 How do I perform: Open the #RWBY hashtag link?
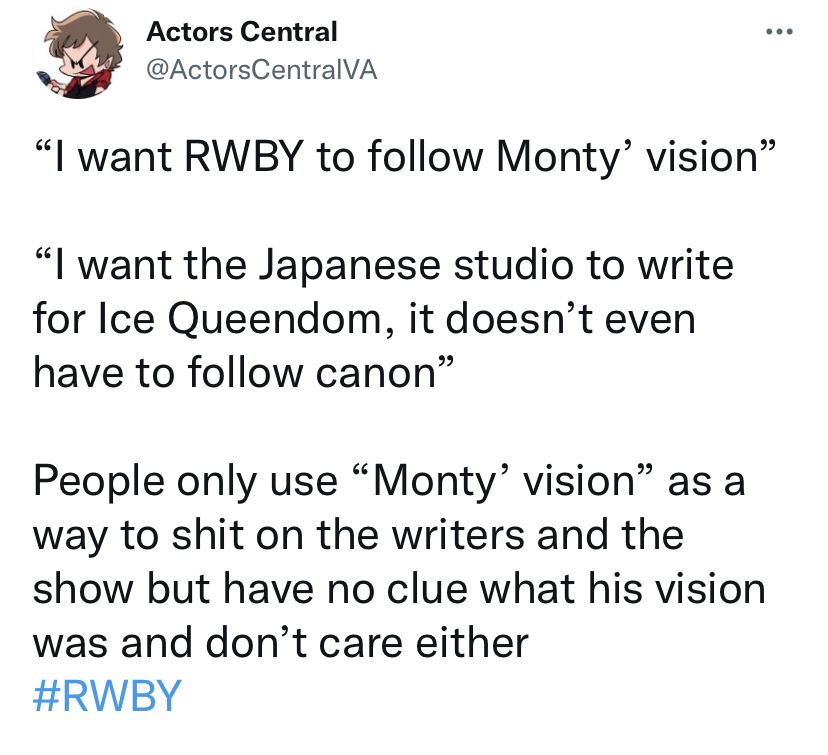point(107,696)
